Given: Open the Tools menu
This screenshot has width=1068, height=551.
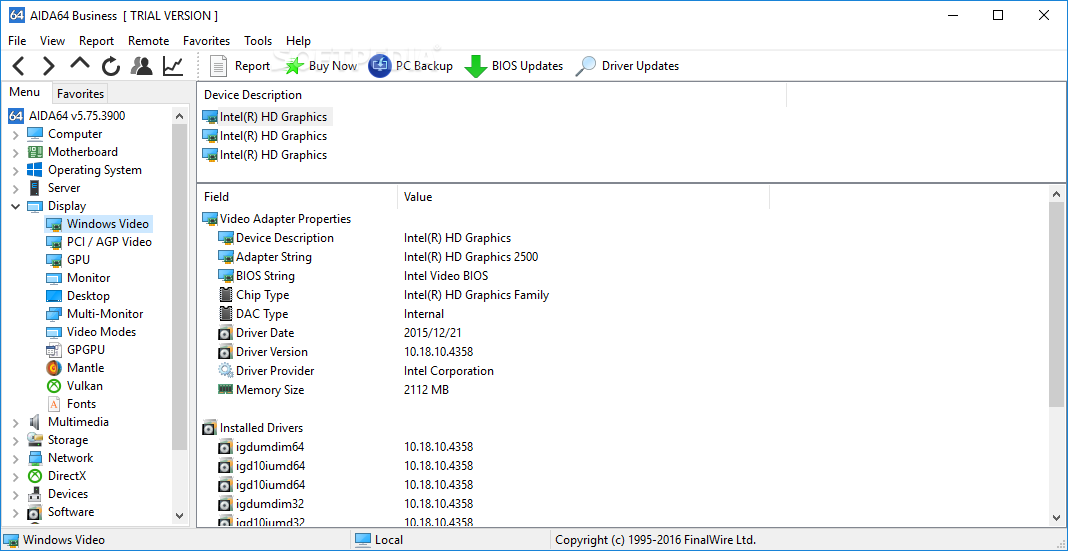Looking at the screenshot, I should [x=258, y=41].
